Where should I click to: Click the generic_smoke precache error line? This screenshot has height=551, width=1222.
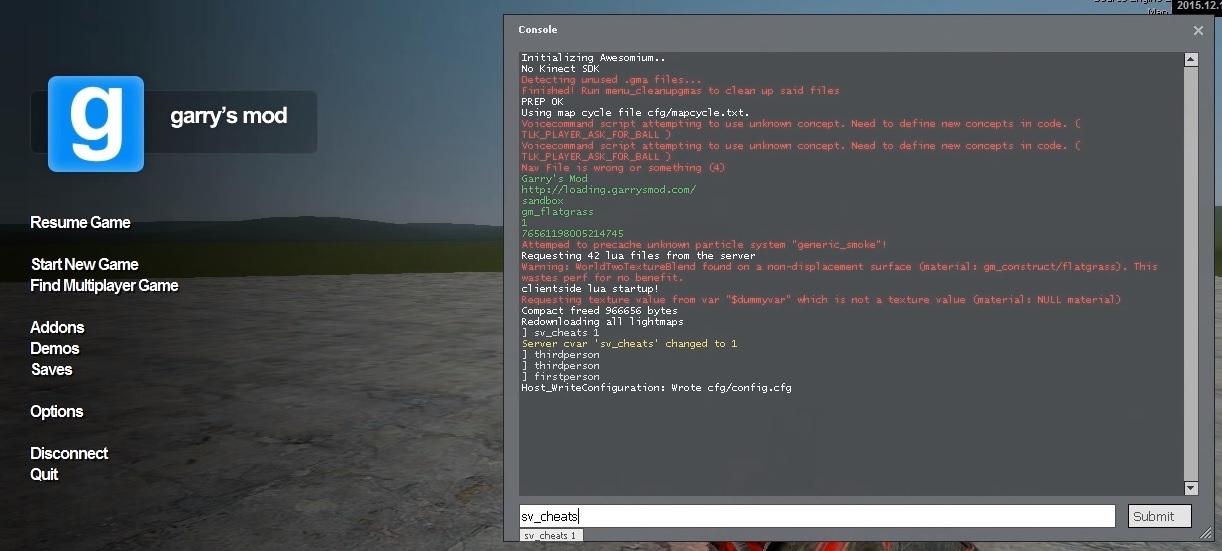click(x=704, y=245)
